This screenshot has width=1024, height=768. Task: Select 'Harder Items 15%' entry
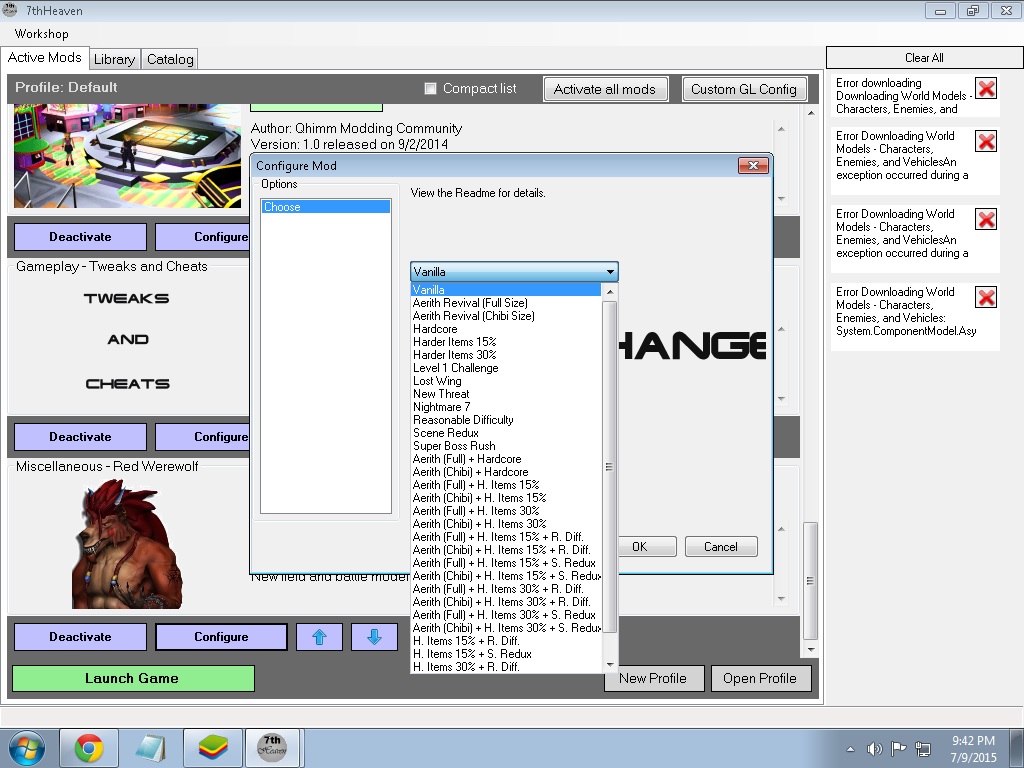coord(506,342)
